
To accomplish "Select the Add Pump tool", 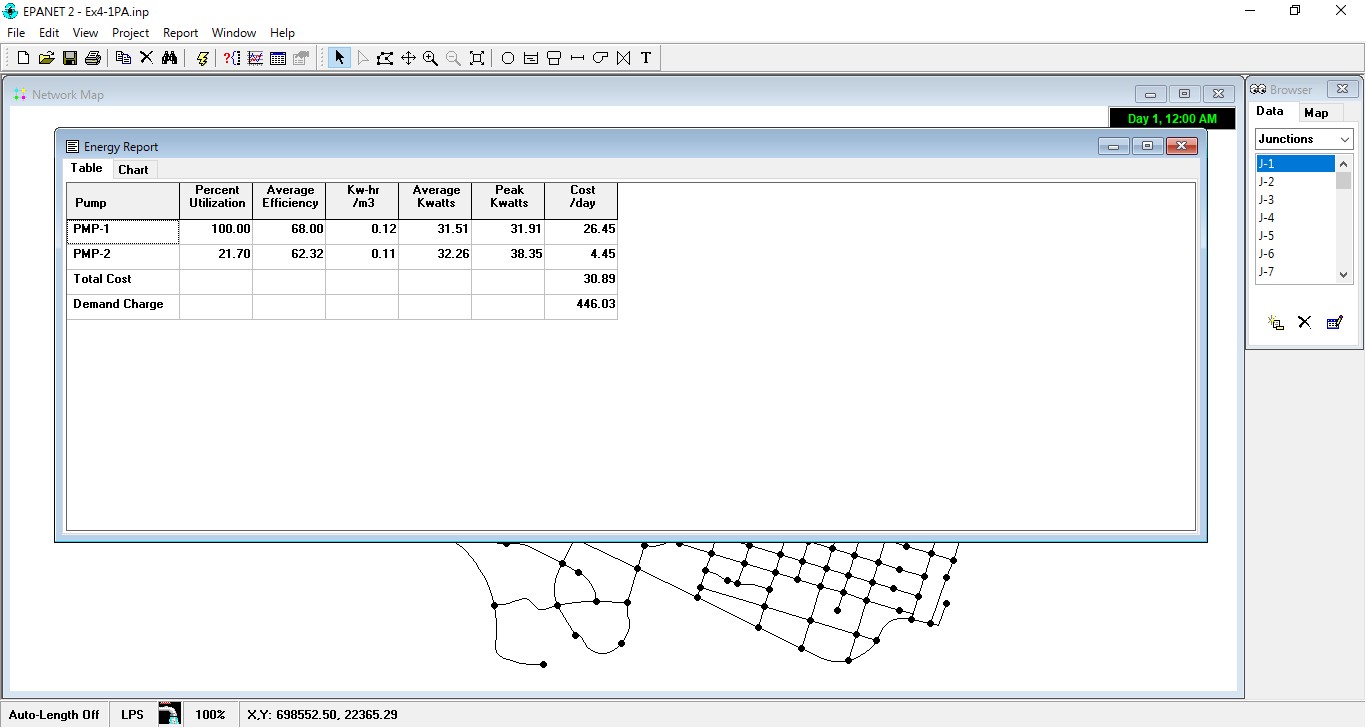I will [600, 57].
